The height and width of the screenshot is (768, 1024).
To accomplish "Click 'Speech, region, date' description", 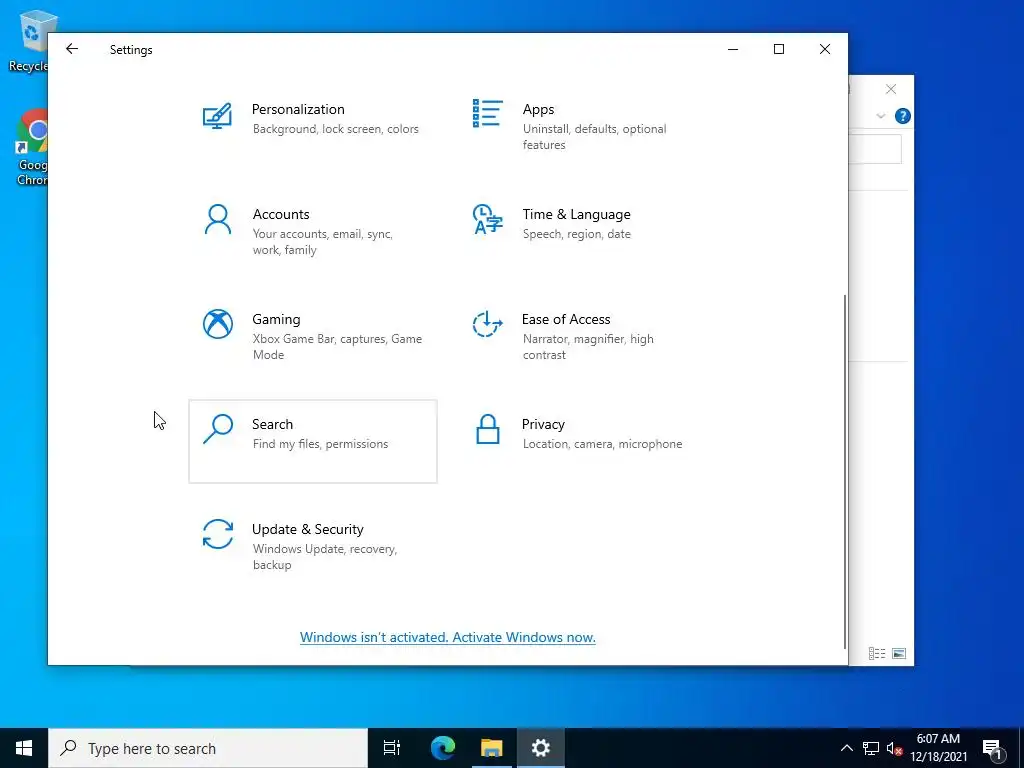I will (x=577, y=234).
